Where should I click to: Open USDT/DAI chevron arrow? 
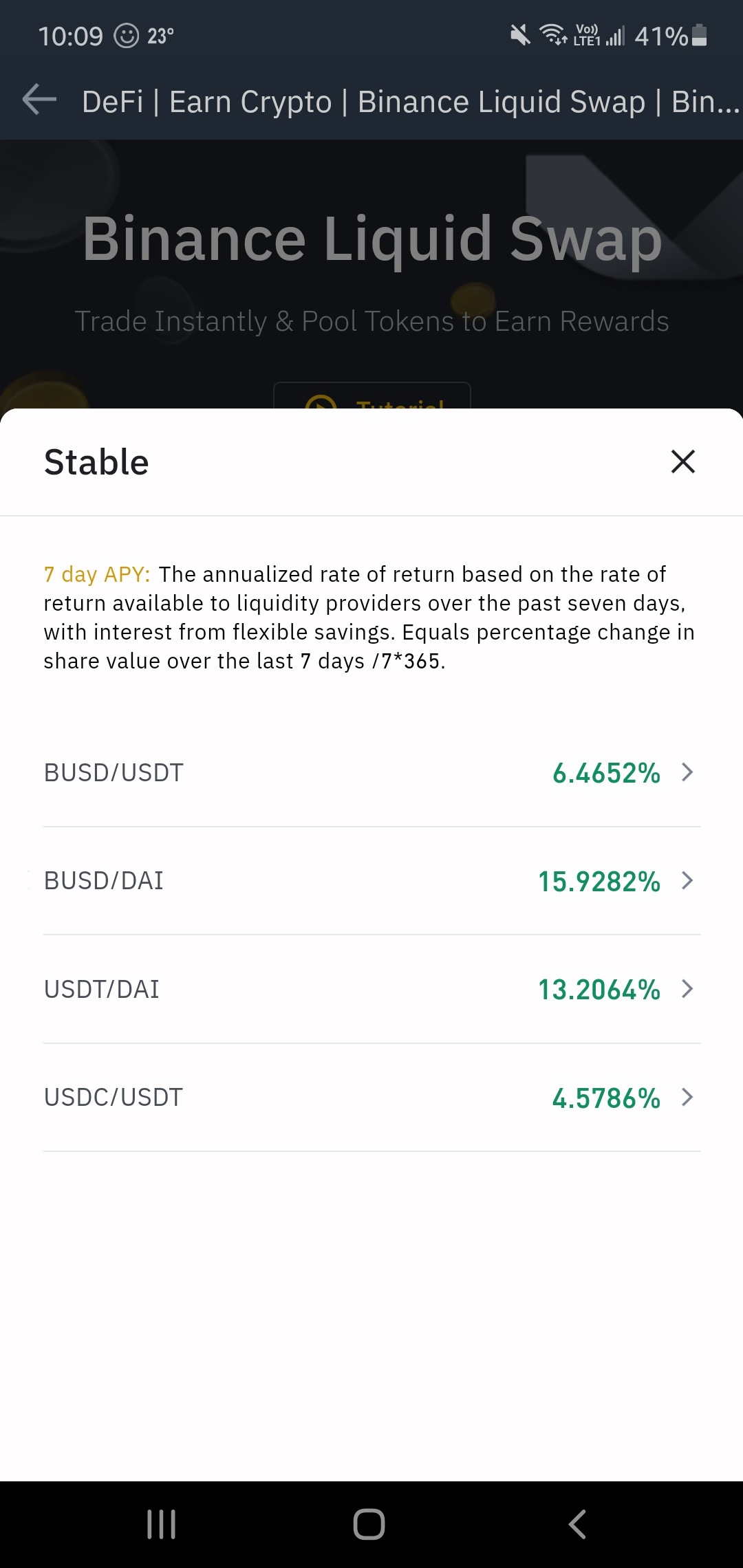click(687, 989)
